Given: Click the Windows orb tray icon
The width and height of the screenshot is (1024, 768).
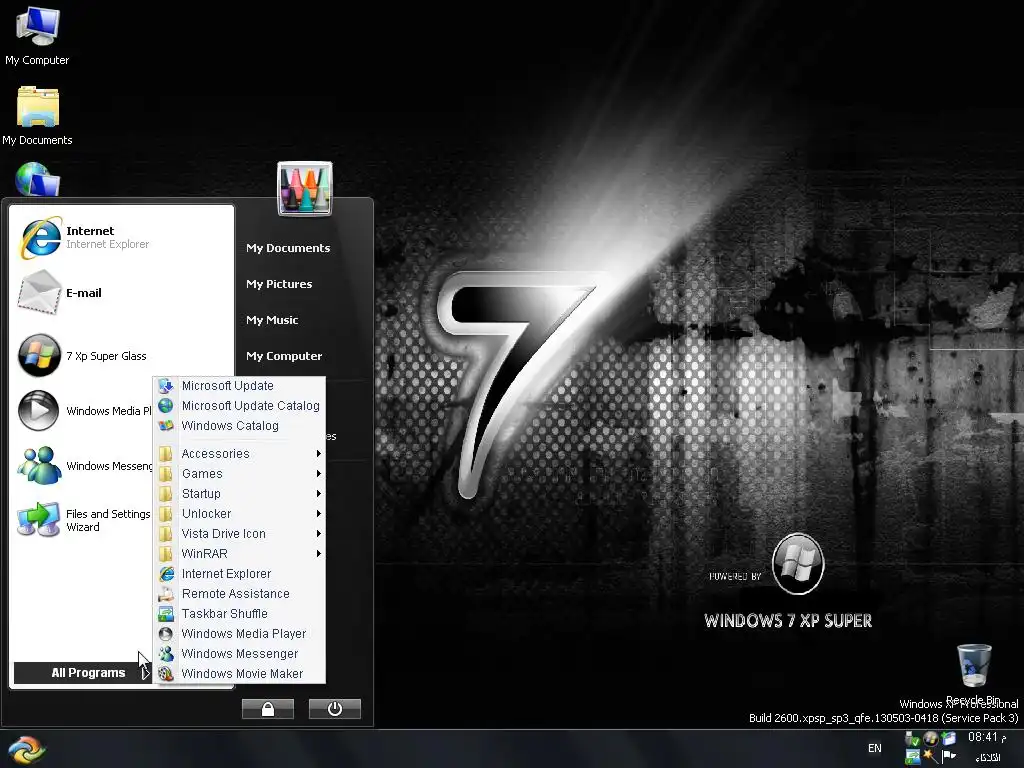Looking at the screenshot, I should [931, 739].
